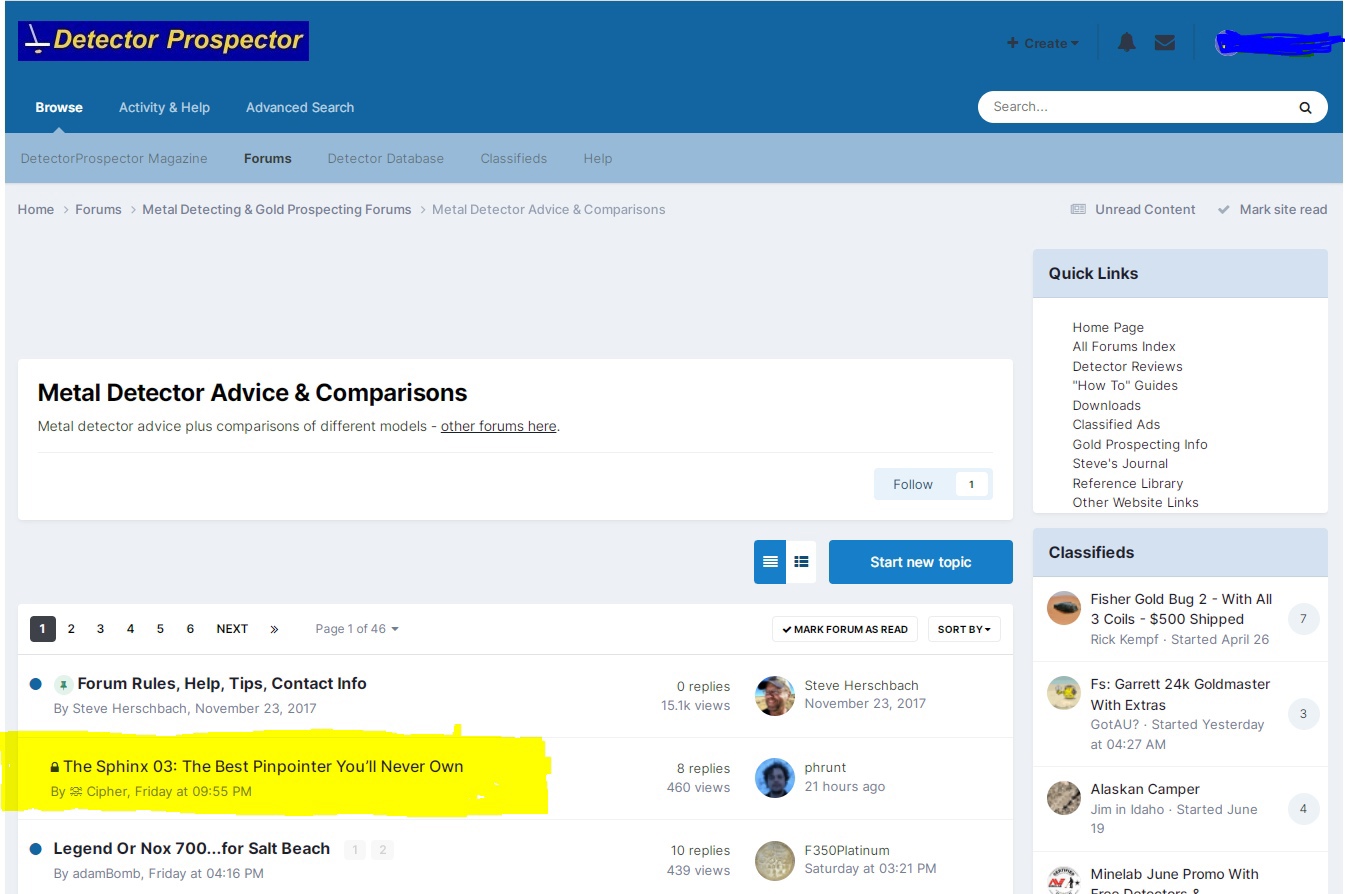Viewport: 1345px width, 894px height.
Task: Jump to last page double-arrow icon
Action: pos(274,629)
